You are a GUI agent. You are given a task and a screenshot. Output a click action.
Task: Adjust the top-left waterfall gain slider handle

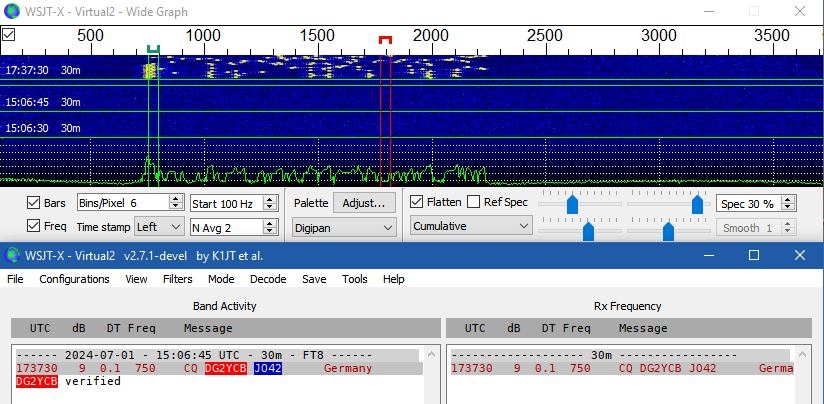click(573, 204)
